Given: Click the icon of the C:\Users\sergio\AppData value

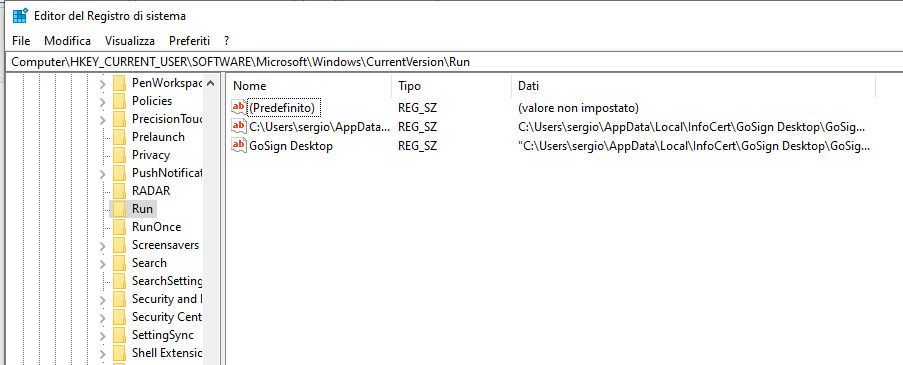Looking at the screenshot, I should click(x=238, y=126).
